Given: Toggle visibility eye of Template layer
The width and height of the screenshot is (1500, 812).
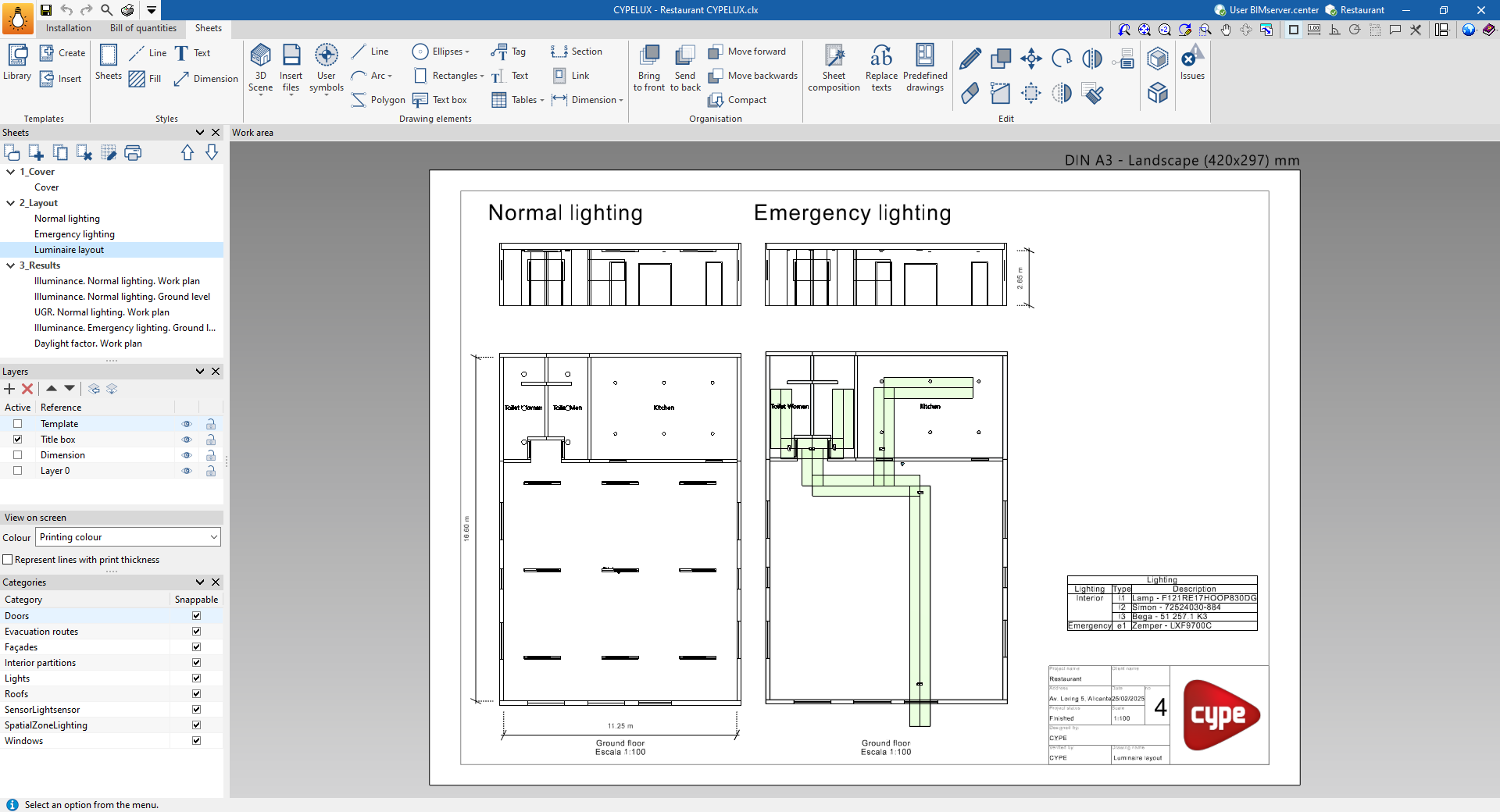Looking at the screenshot, I should coord(187,424).
